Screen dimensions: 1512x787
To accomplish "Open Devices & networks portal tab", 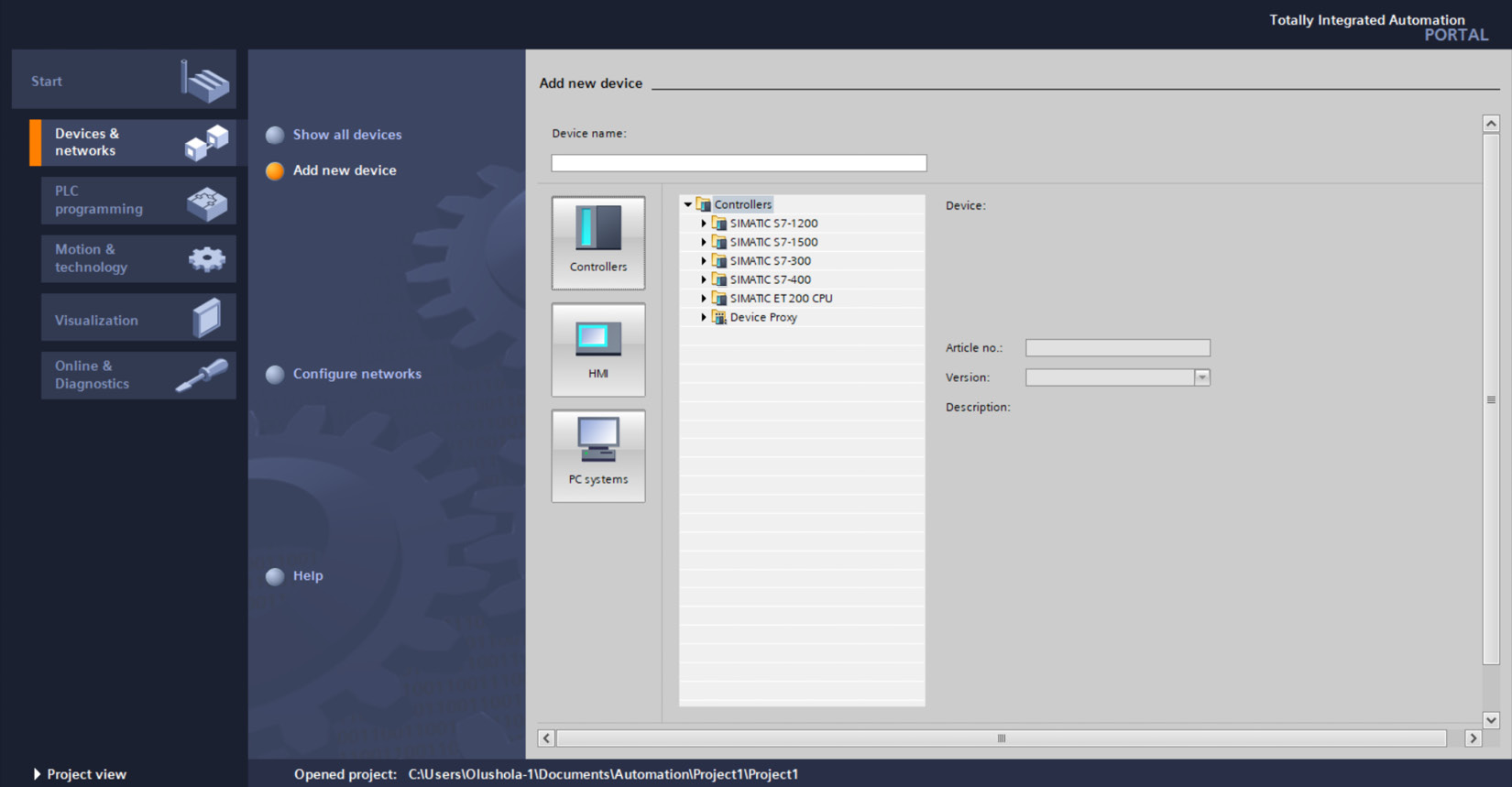I will [133, 142].
